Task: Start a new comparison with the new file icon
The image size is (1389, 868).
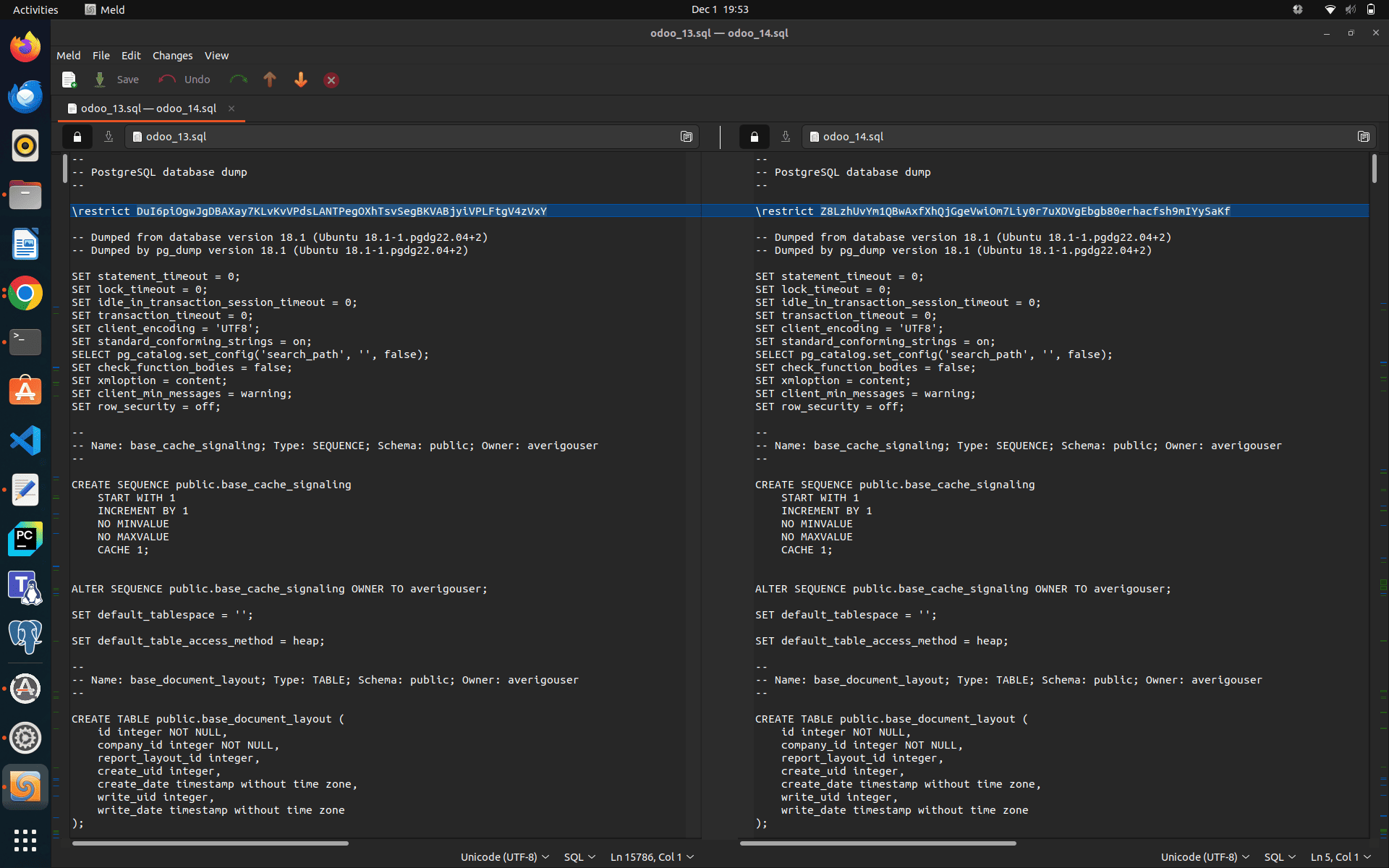Action: (x=69, y=80)
